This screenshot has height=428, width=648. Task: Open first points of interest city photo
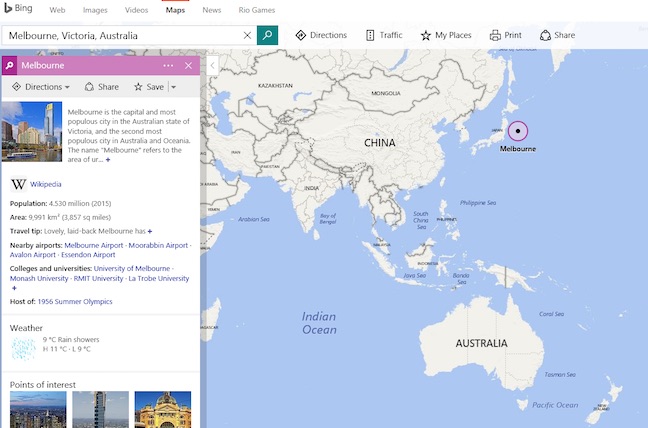38,409
